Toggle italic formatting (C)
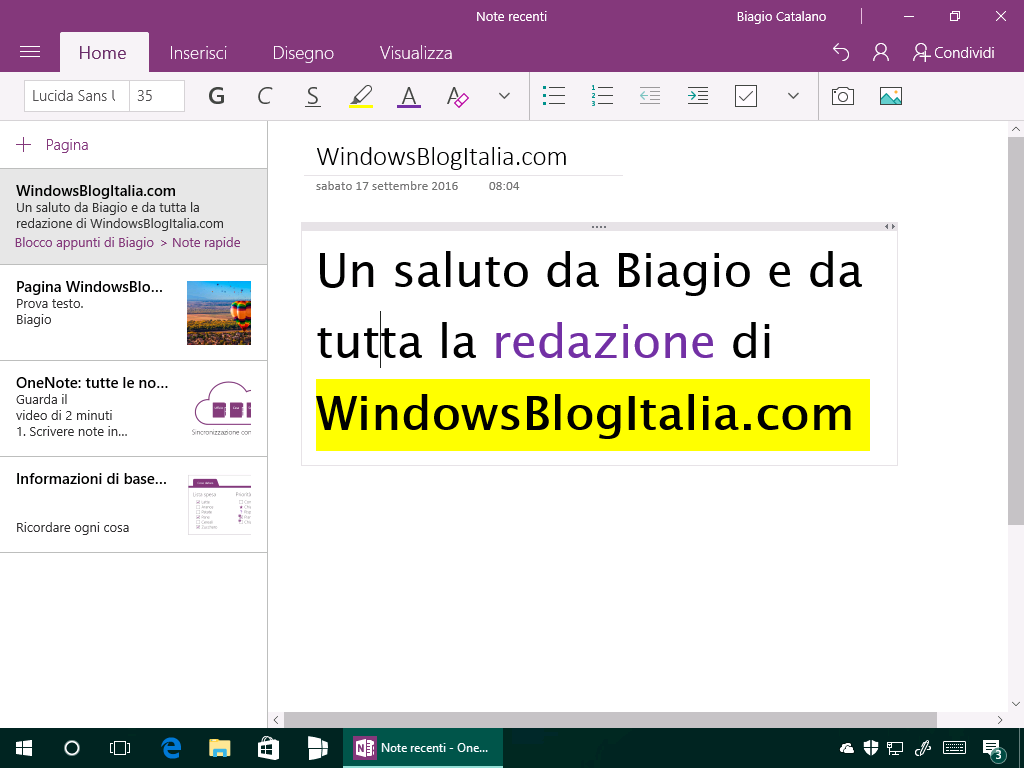1024x768 pixels. point(264,96)
